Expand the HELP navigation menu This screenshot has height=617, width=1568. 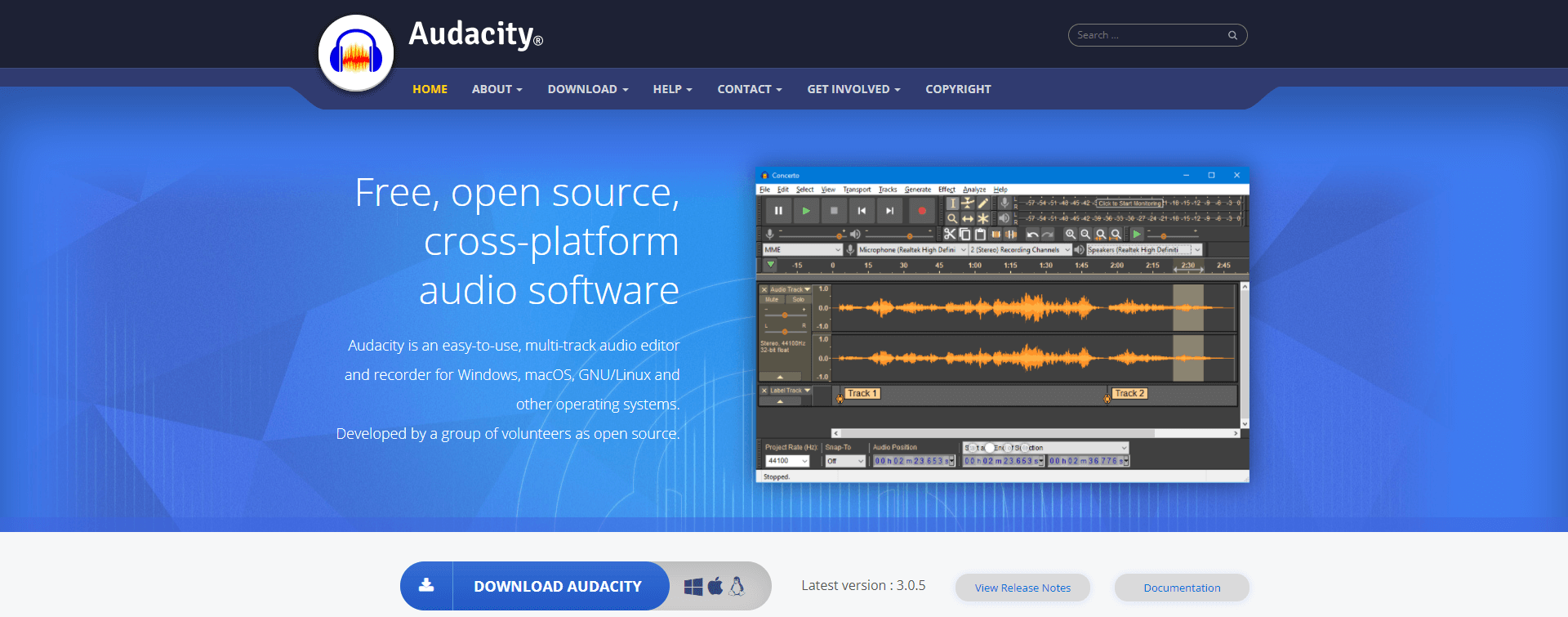[672, 89]
